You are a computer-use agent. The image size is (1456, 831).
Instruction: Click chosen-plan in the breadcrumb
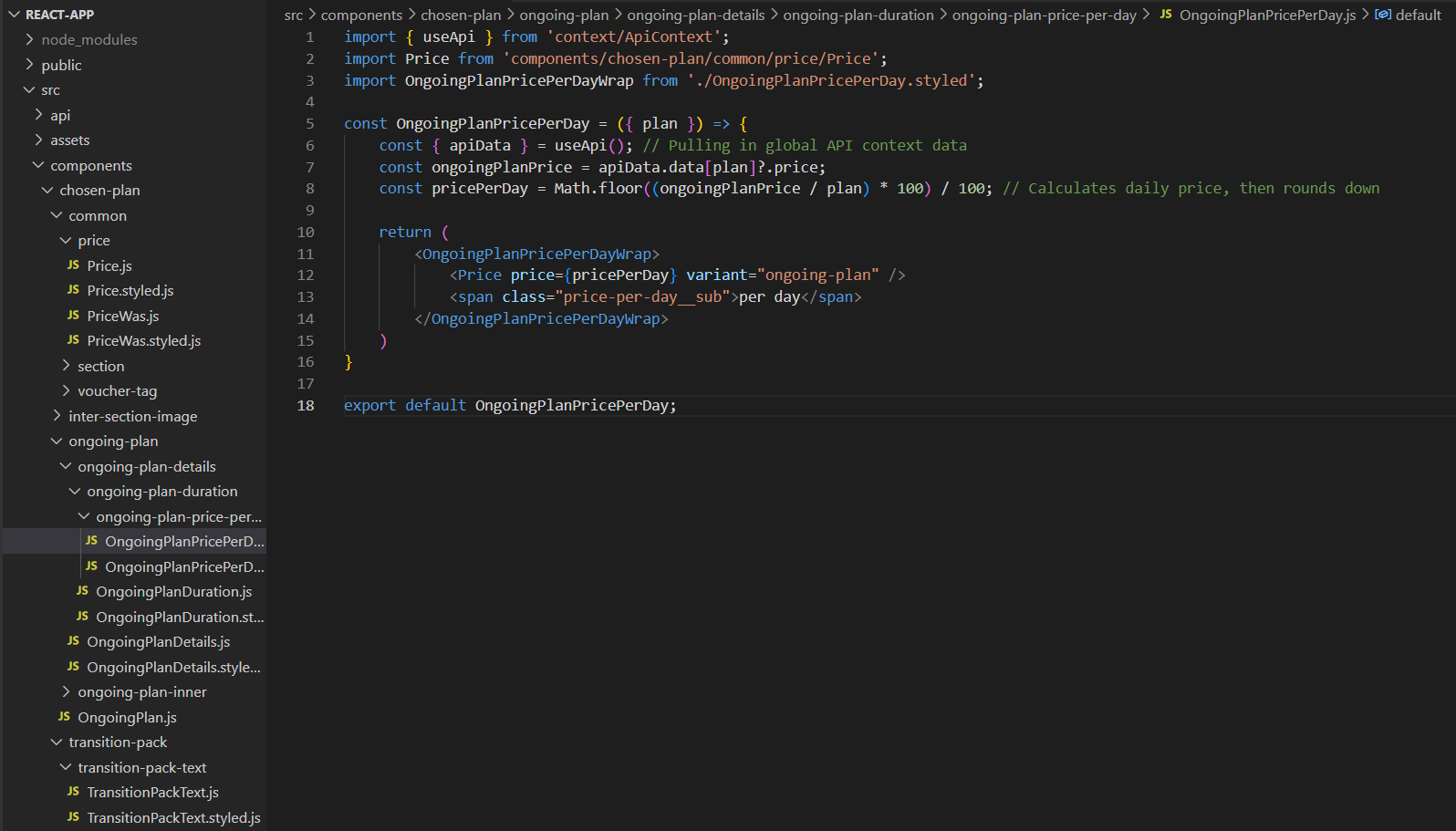click(x=461, y=15)
